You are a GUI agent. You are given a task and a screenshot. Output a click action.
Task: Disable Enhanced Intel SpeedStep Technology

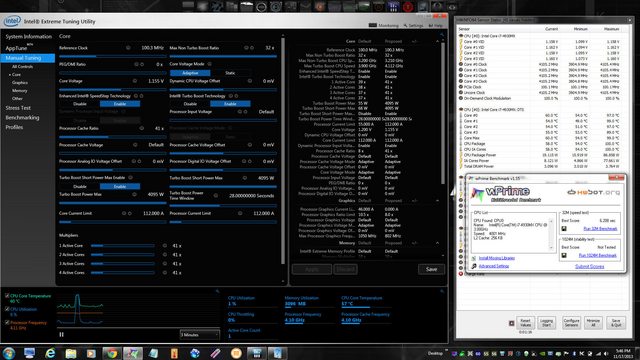coord(80,104)
